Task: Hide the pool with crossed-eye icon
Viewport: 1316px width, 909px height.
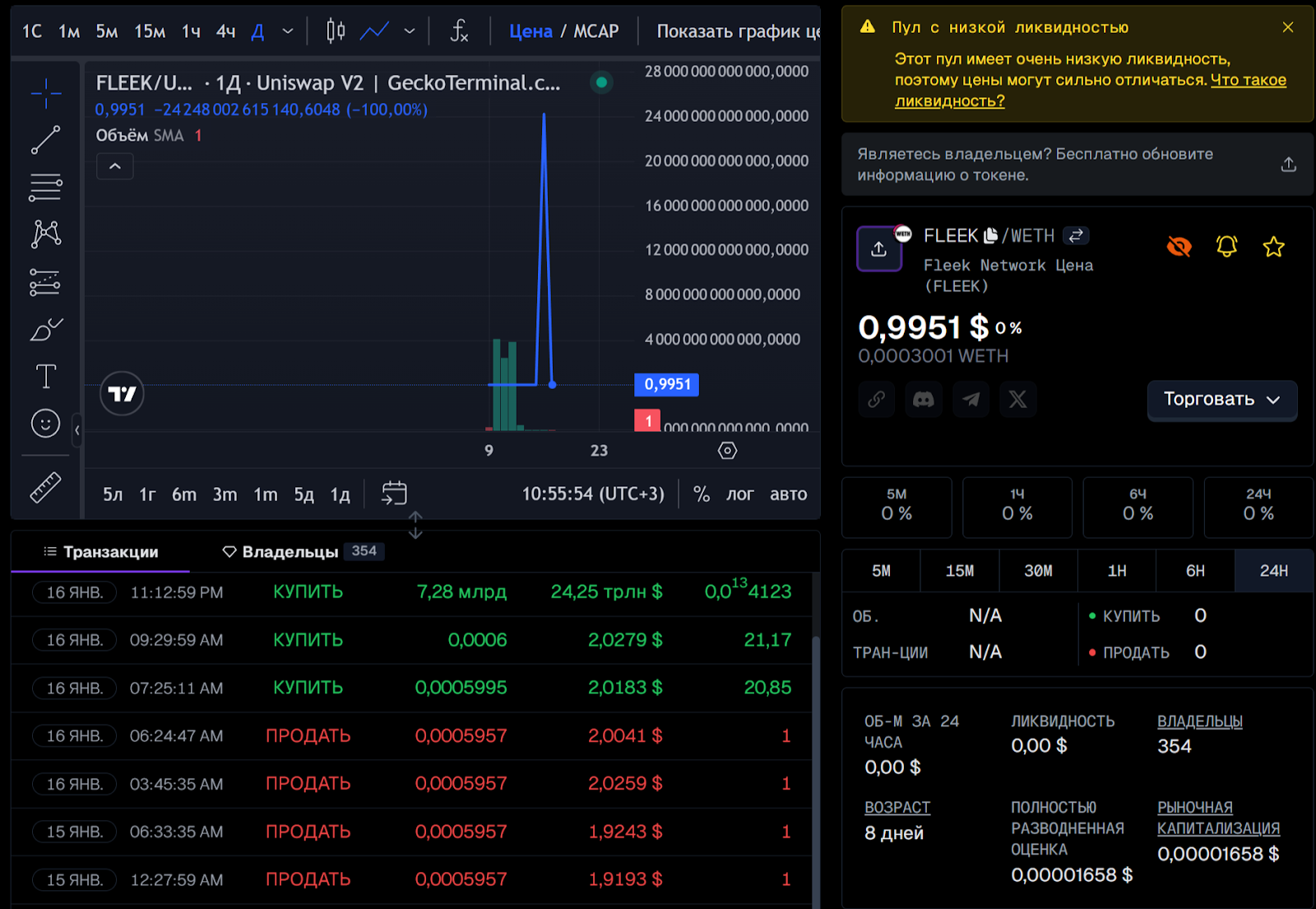Action: 1179,246
